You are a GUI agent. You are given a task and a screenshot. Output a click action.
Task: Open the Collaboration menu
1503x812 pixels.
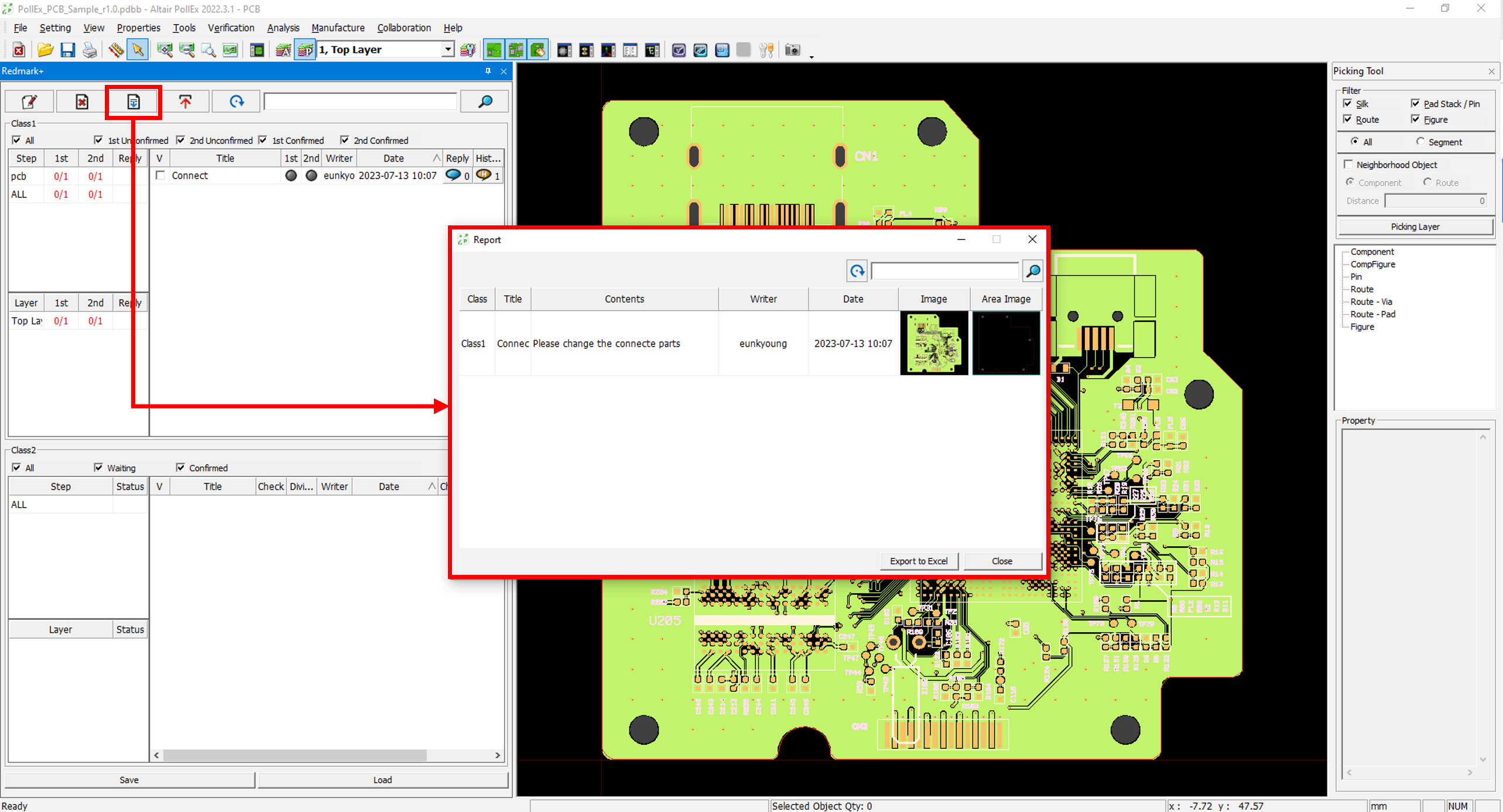point(403,28)
